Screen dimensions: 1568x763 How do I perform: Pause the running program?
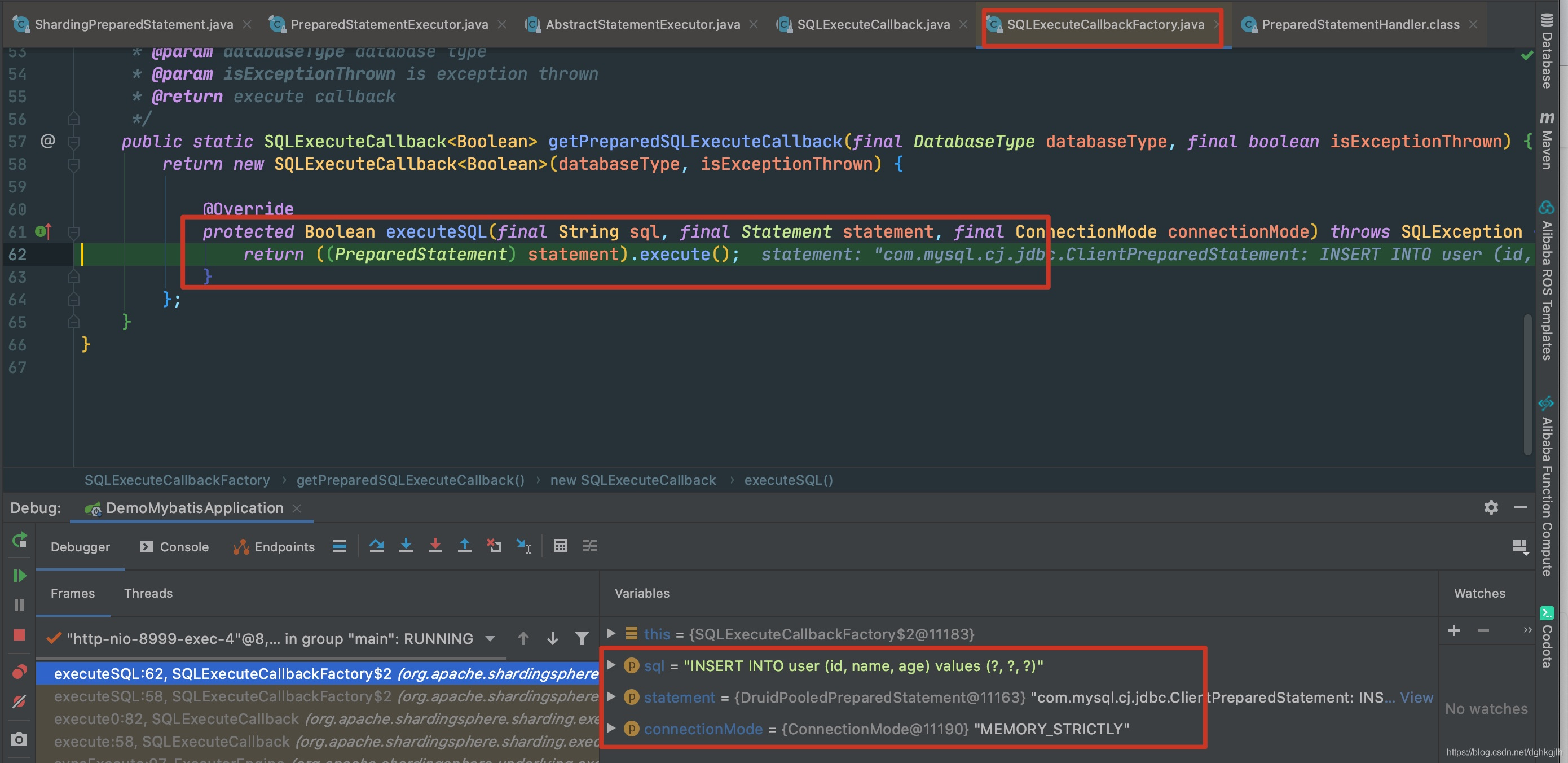(x=20, y=604)
